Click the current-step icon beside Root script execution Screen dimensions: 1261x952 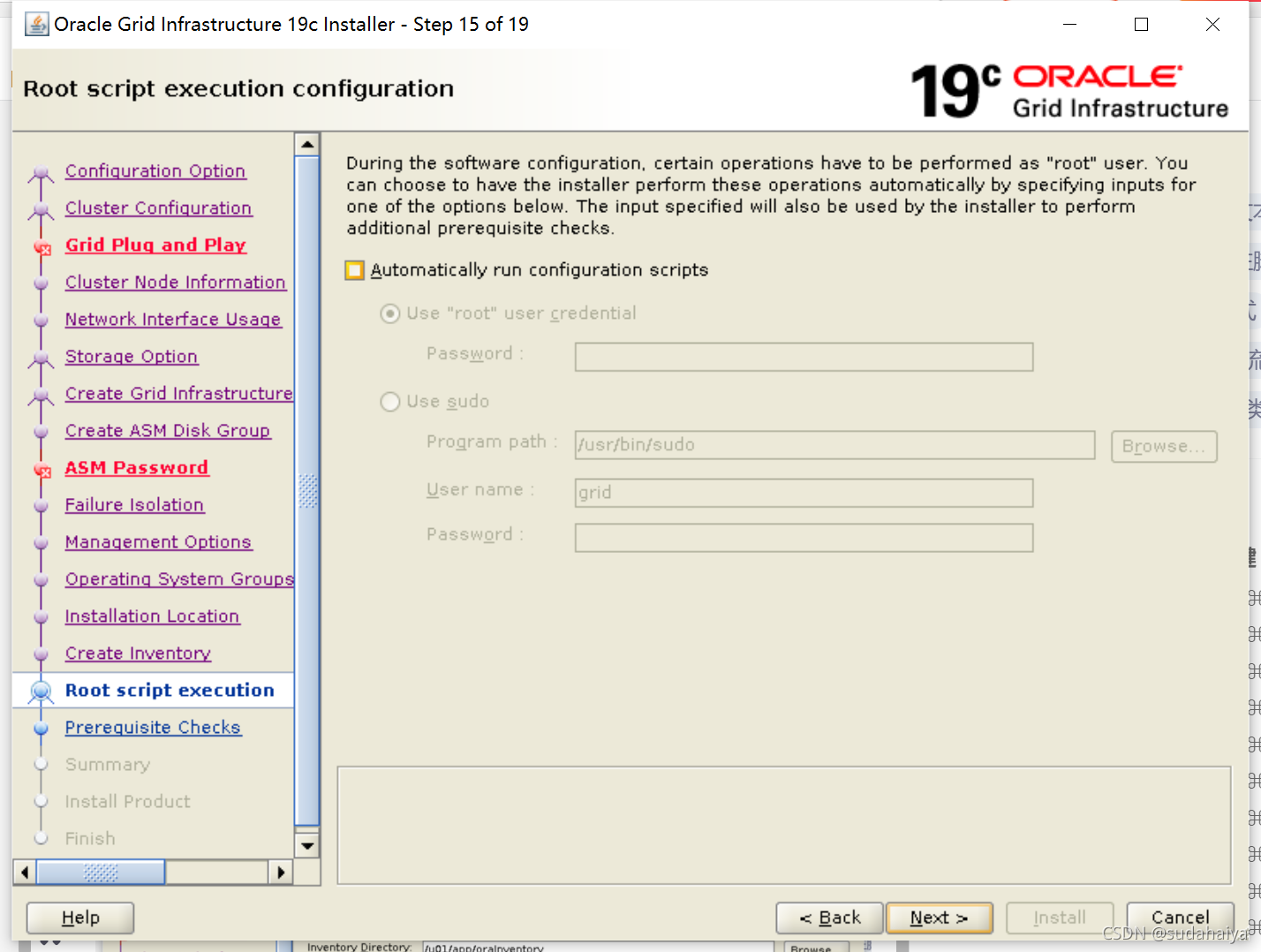[x=41, y=691]
